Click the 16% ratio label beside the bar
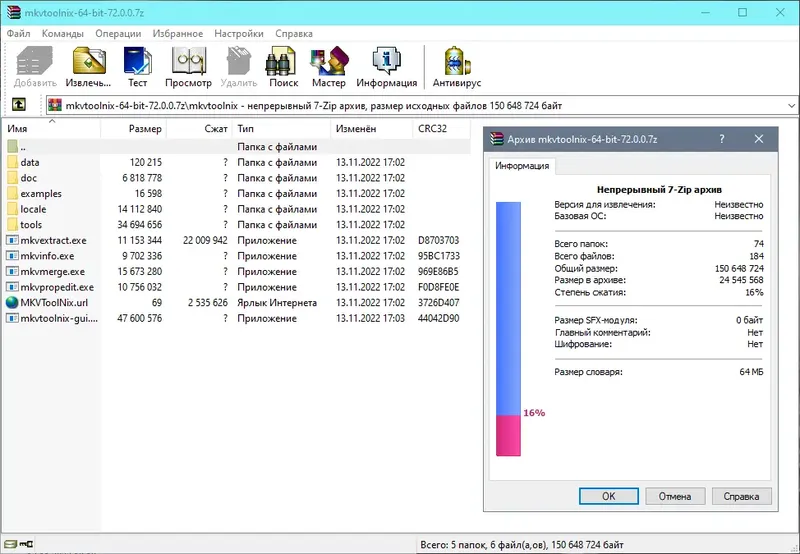 534,413
